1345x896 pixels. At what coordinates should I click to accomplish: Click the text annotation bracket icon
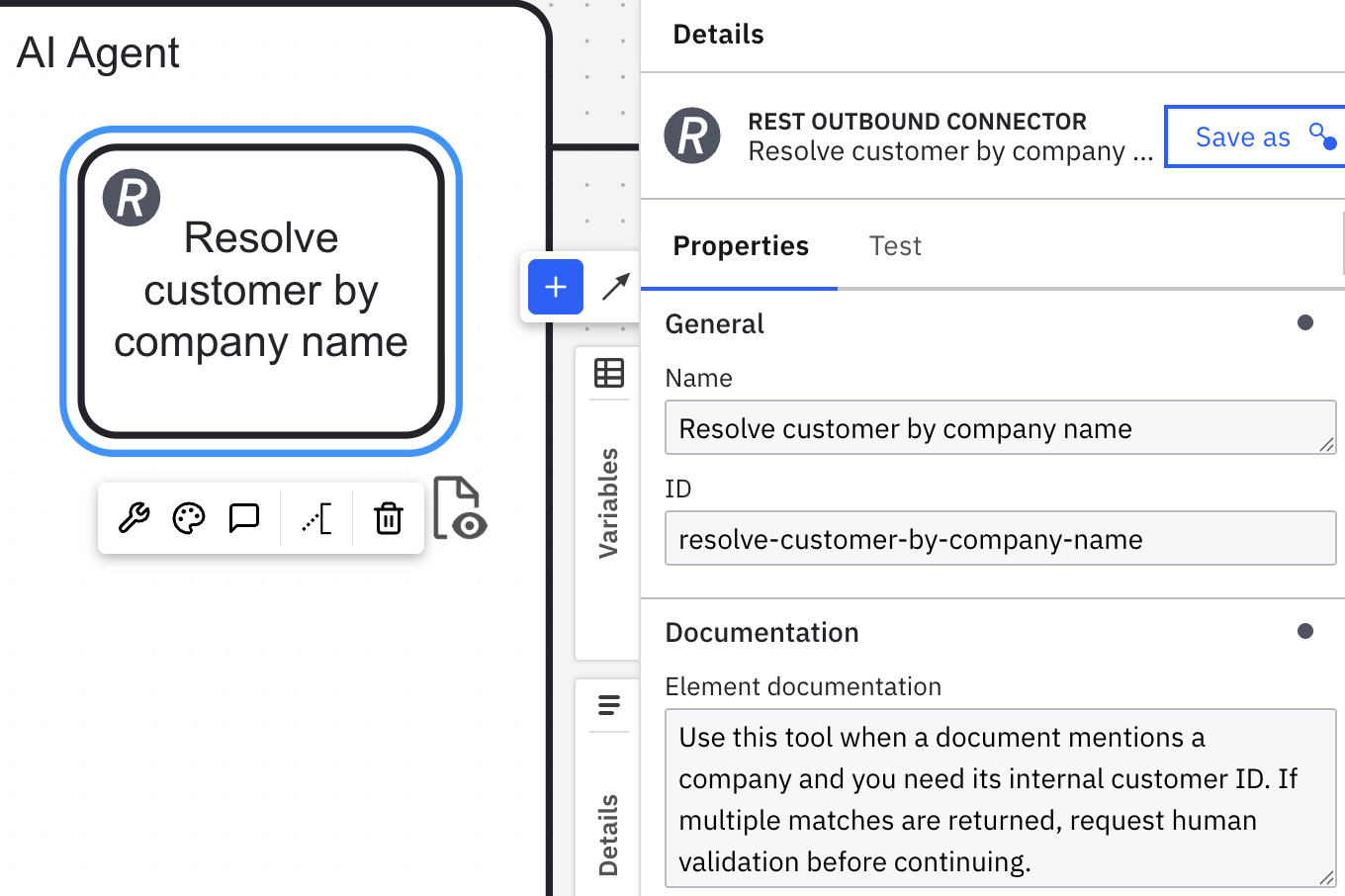316,517
